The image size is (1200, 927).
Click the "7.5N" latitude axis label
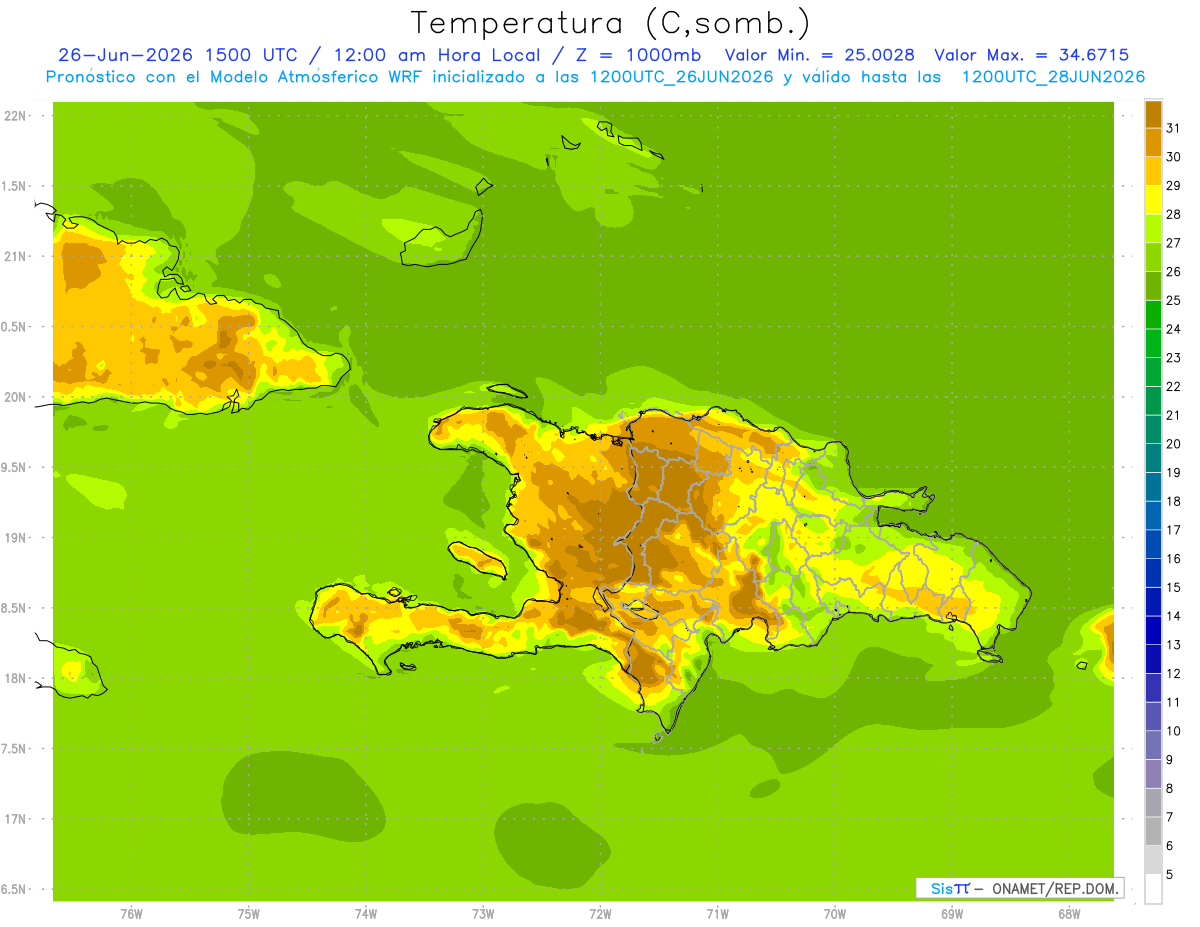coord(15,749)
